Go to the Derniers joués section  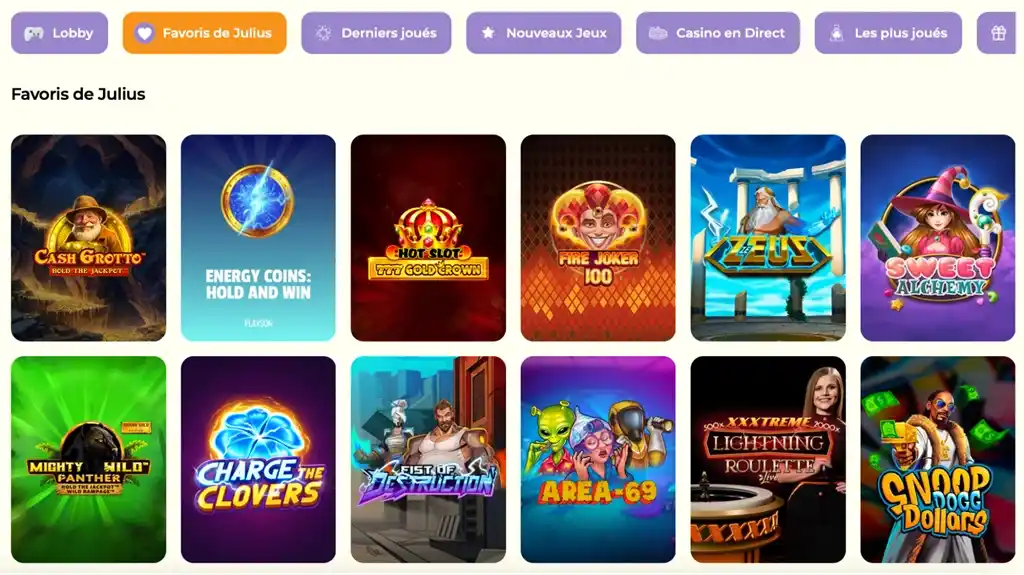pyautogui.click(x=376, y=33)
